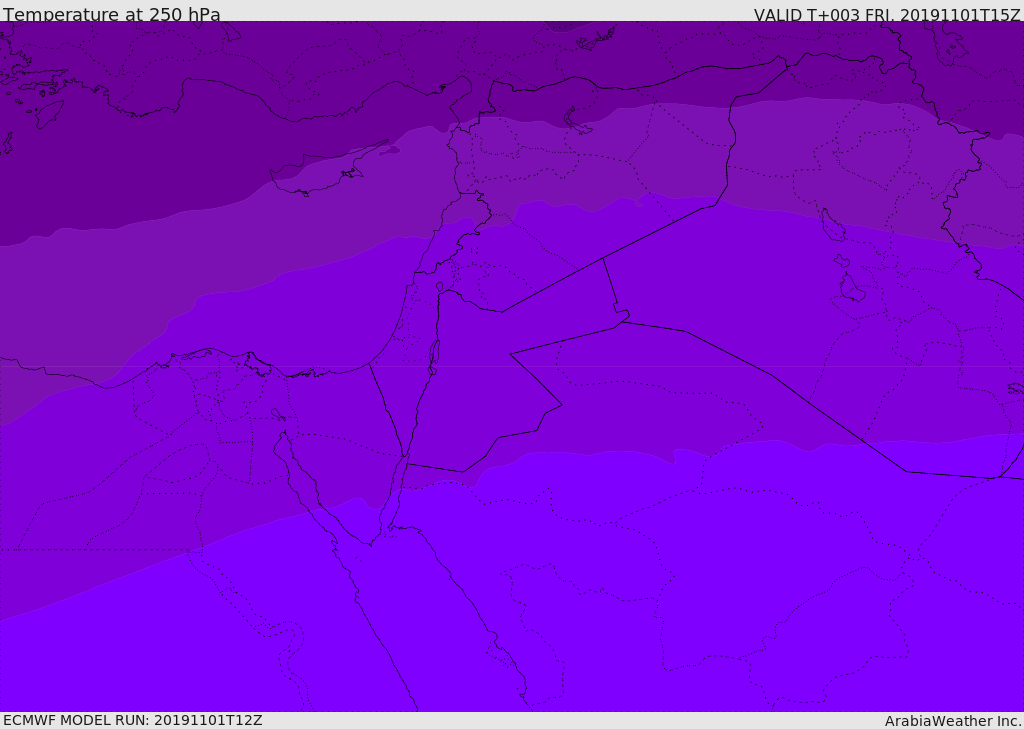Click the Dead Sea outline on map
The width and height of the screenshot is (1024, 729).
[434, 357]
